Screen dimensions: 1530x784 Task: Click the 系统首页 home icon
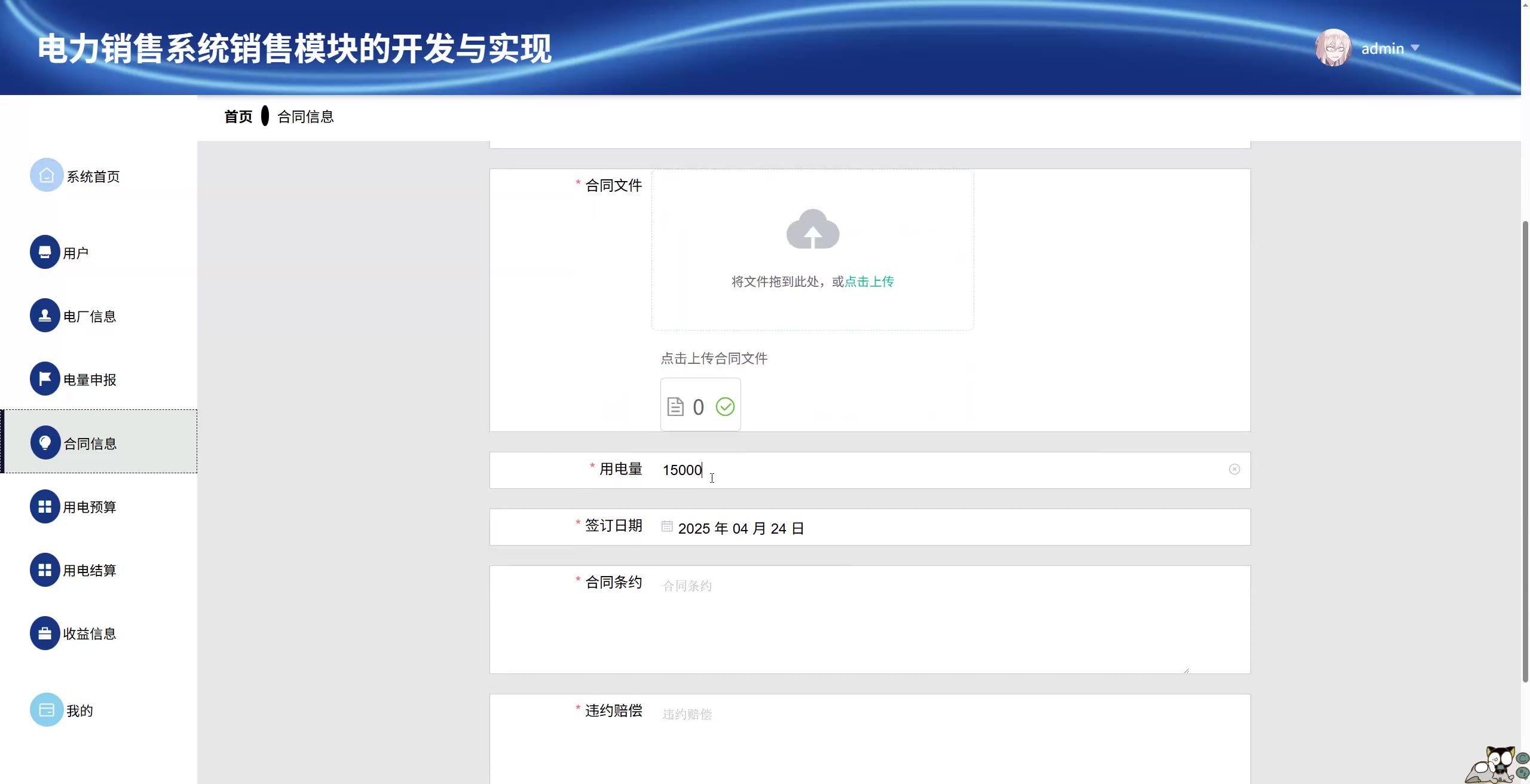[x=47, y=175]
